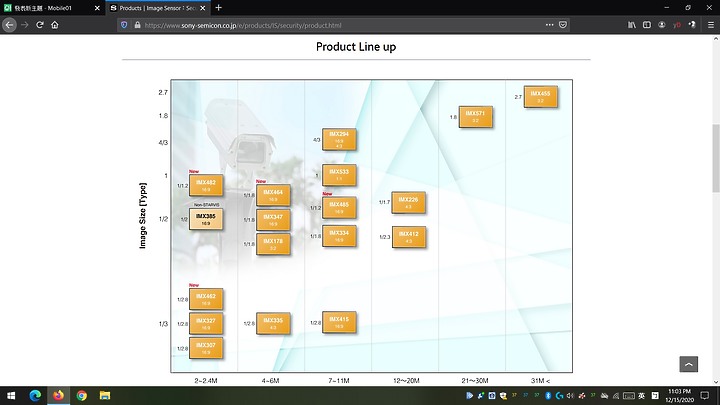This screenshot has height=405, width=720.
Task: Open the IMX334 product box
Action: click(x=339, y=236)
